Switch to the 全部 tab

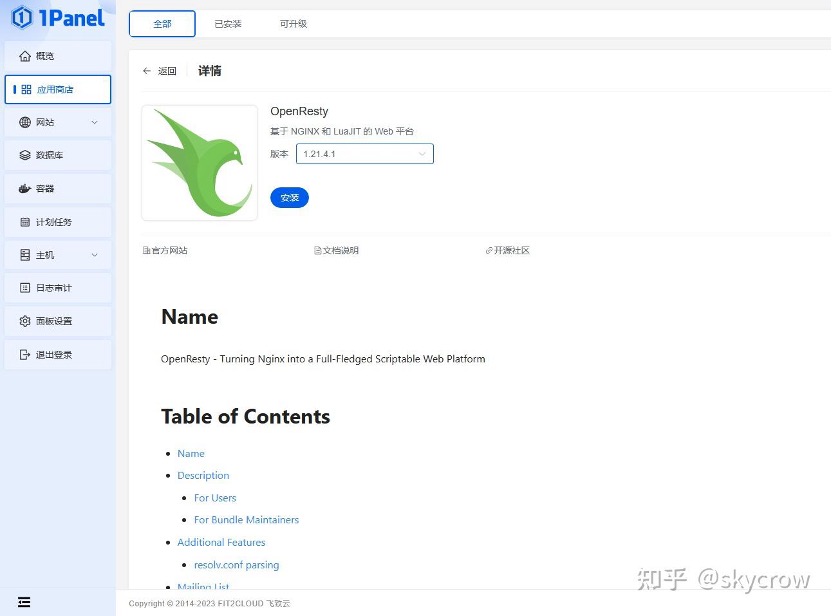pyautogui.click(x=162, y=24)
